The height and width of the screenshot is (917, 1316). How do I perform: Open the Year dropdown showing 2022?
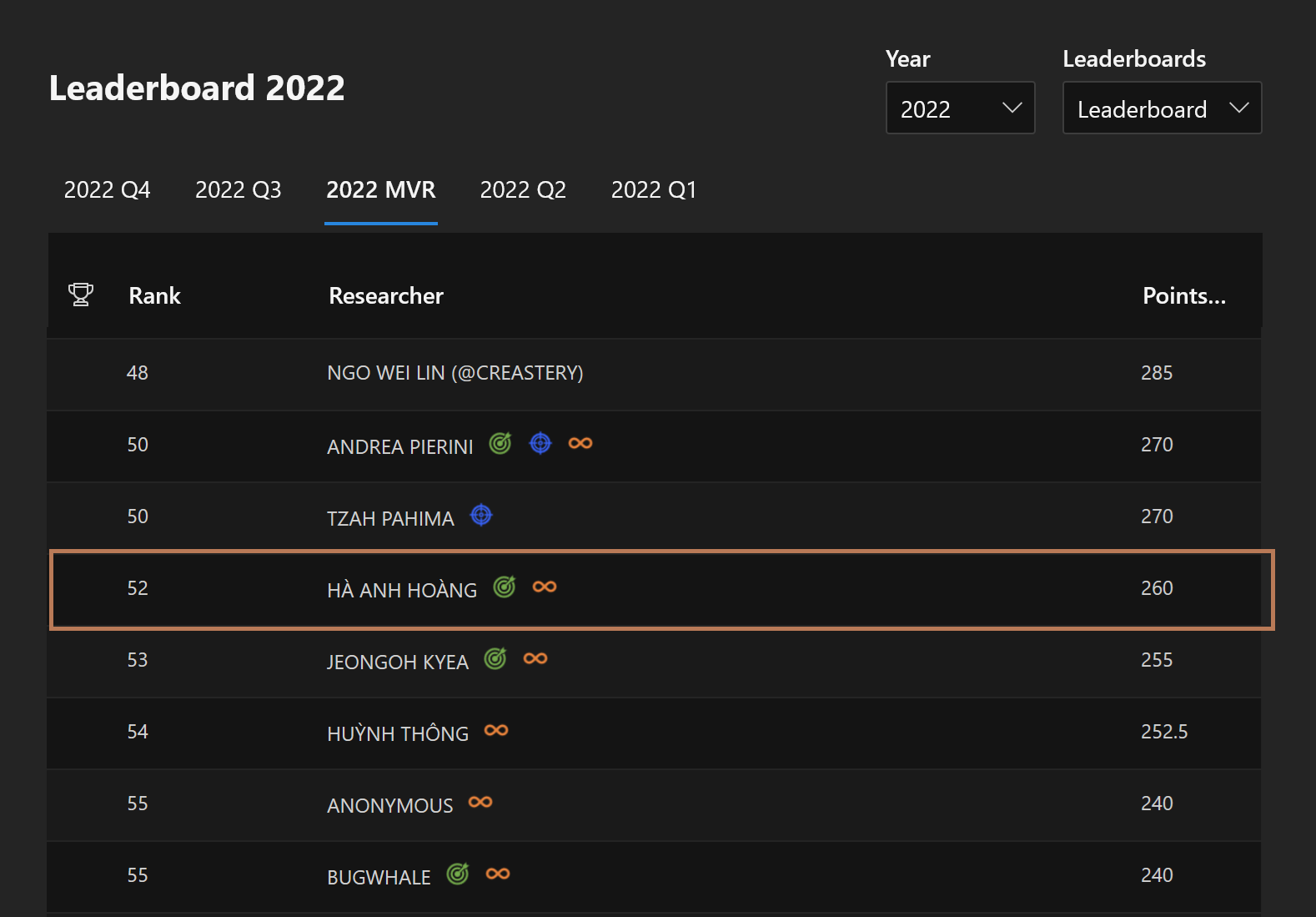click(960, 108)
